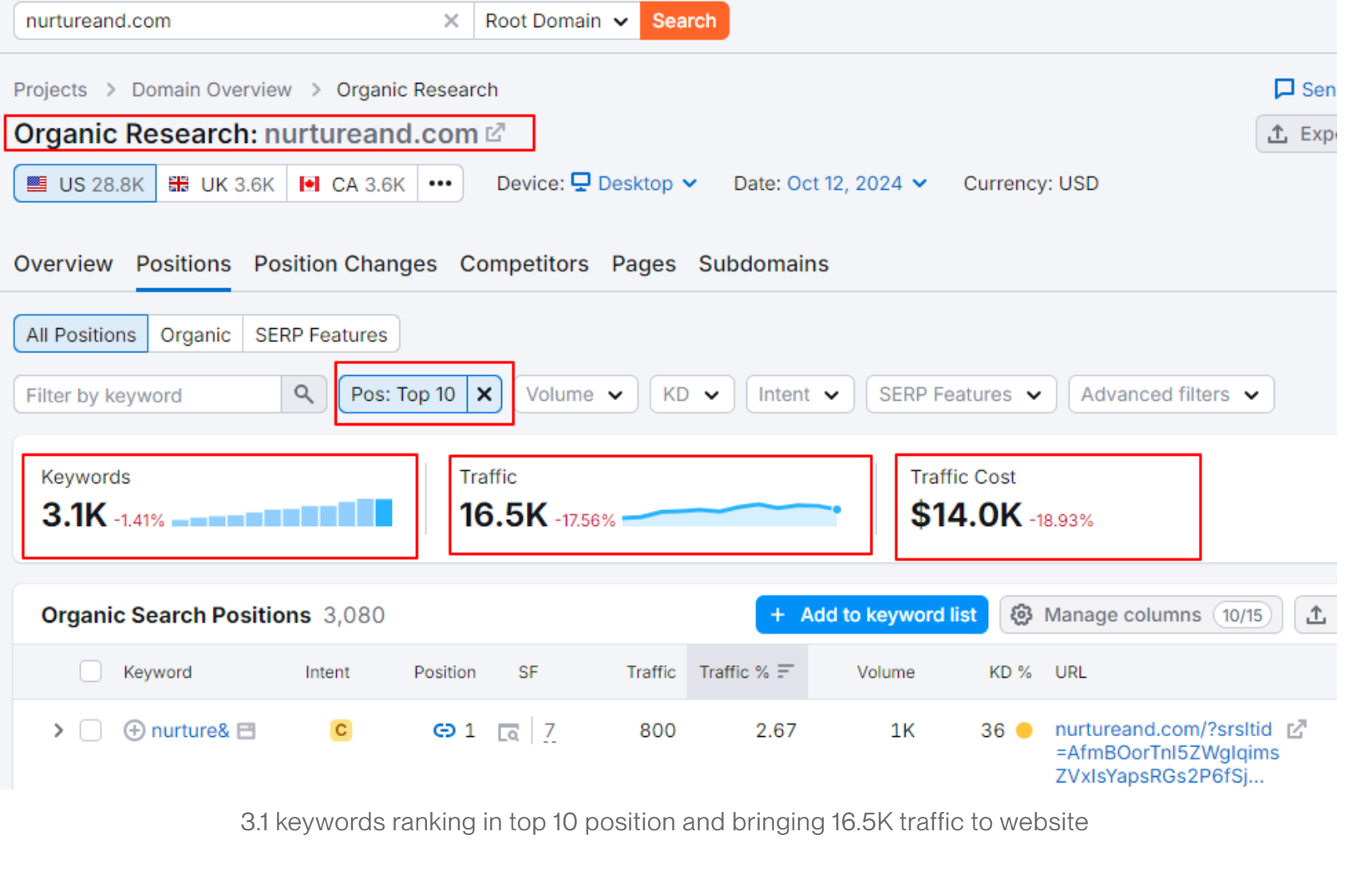Open the Advanced filters dropdown

click(x=1171, y=394)
